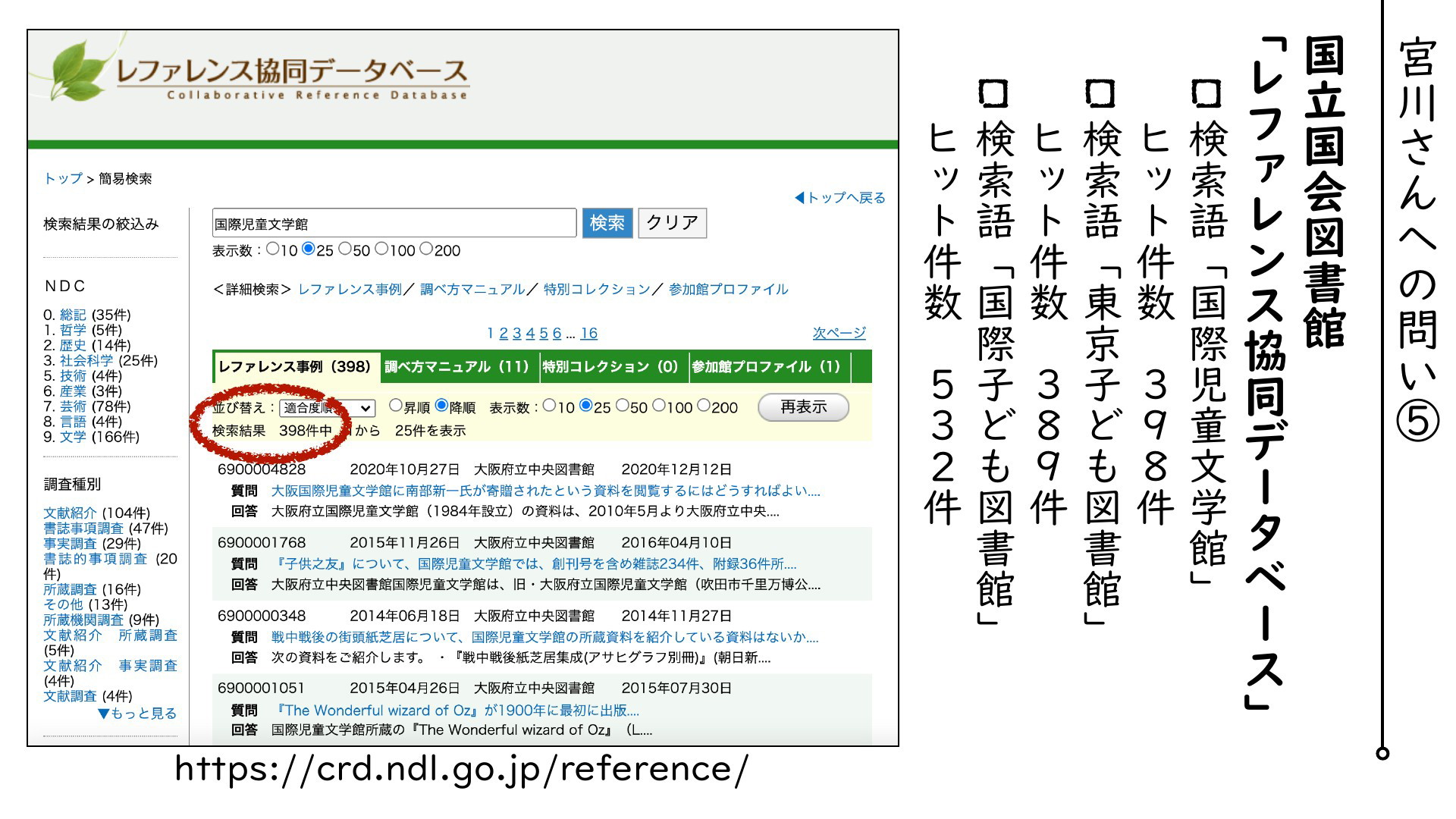Image resolution: width=1456 pixels, height=819 pixels.
Task: Click the 次ページ link
Action: pos(839,333)
